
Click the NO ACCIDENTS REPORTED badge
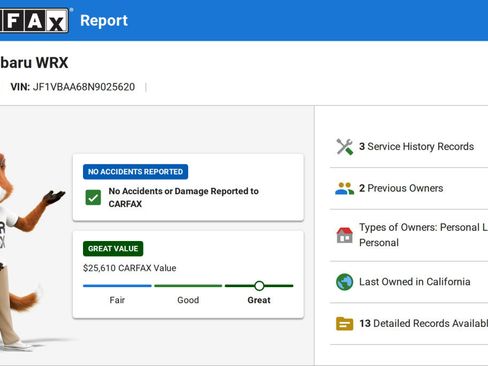pyautogui.click(x=135, y=172)
